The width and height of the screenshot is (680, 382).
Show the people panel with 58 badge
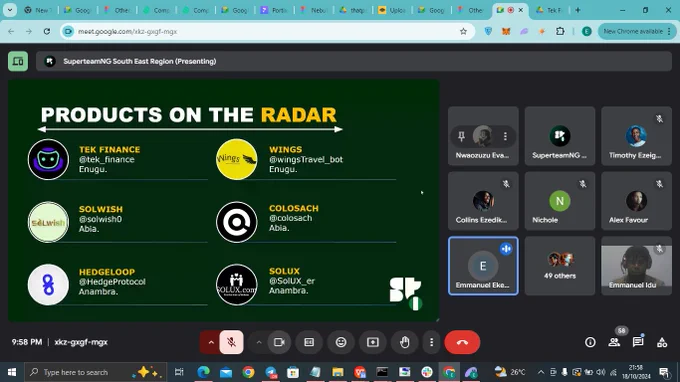click(614, 342)
